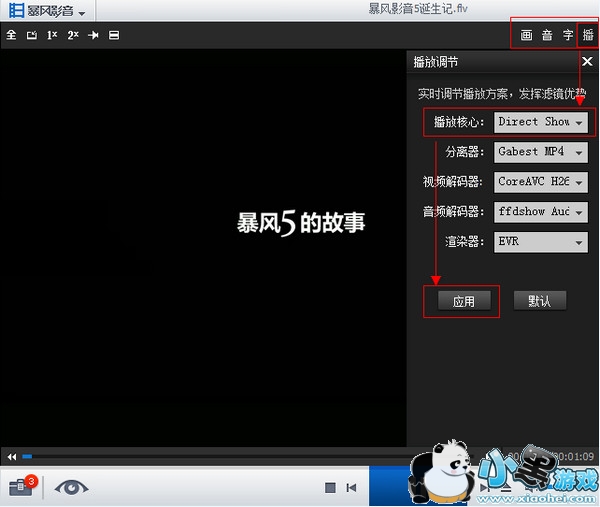Screen dimensions: 600x507
Task: Set playback size to 2x
Action: coord(73,35)
